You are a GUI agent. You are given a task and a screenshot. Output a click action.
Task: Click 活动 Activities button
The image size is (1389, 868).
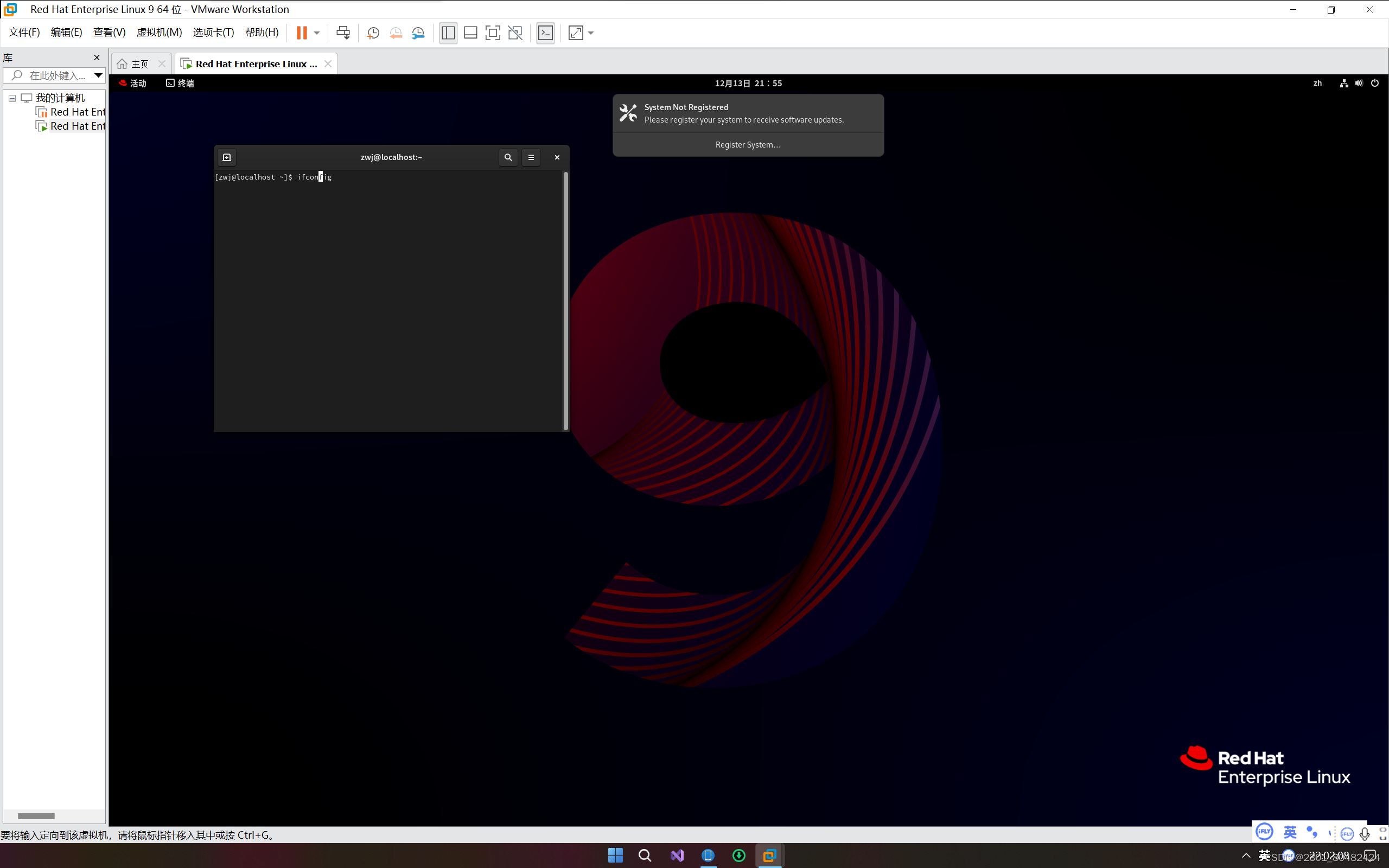(x=133, y=83)
